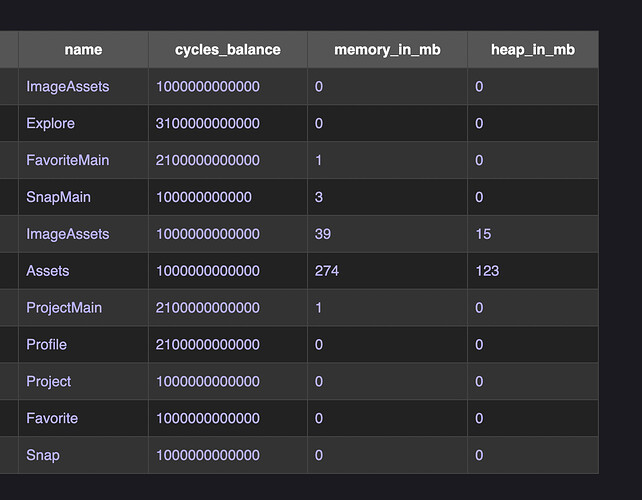Click ImageAssets memory value 39

(323, 234)
